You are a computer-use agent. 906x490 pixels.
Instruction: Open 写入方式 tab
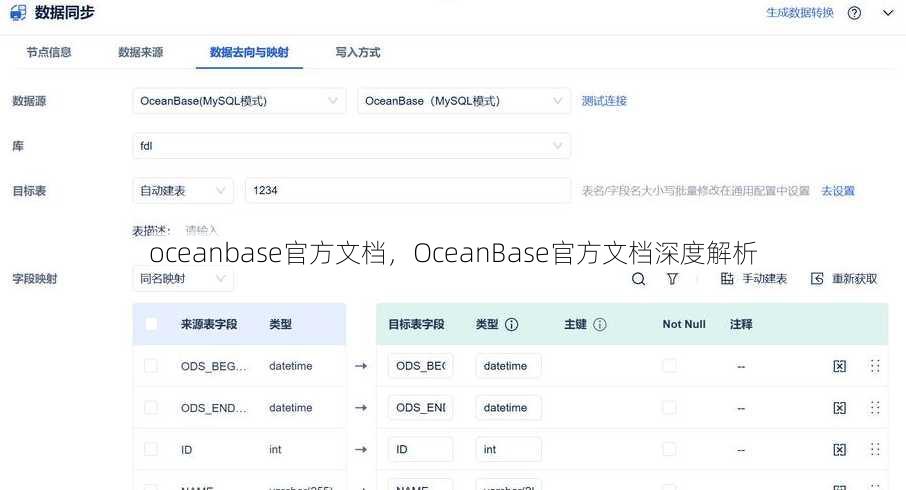pyautogui.click(x=358, y=52)
